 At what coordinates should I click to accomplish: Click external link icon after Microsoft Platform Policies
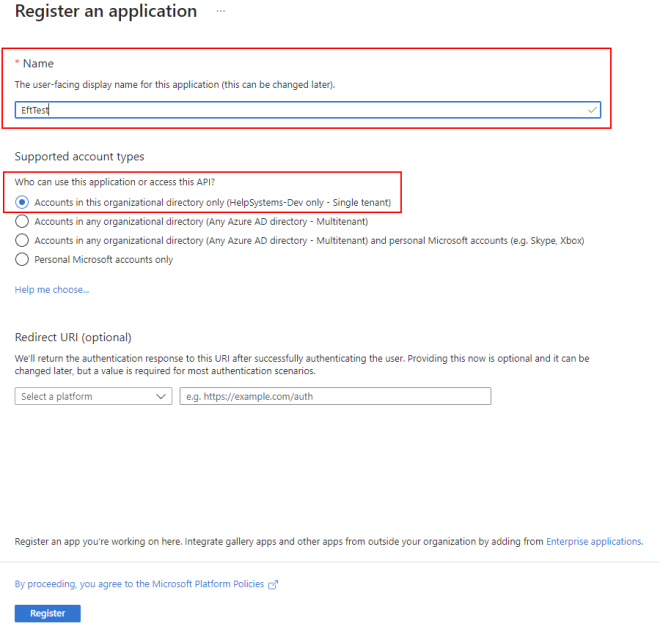click(x=272, y=585)
